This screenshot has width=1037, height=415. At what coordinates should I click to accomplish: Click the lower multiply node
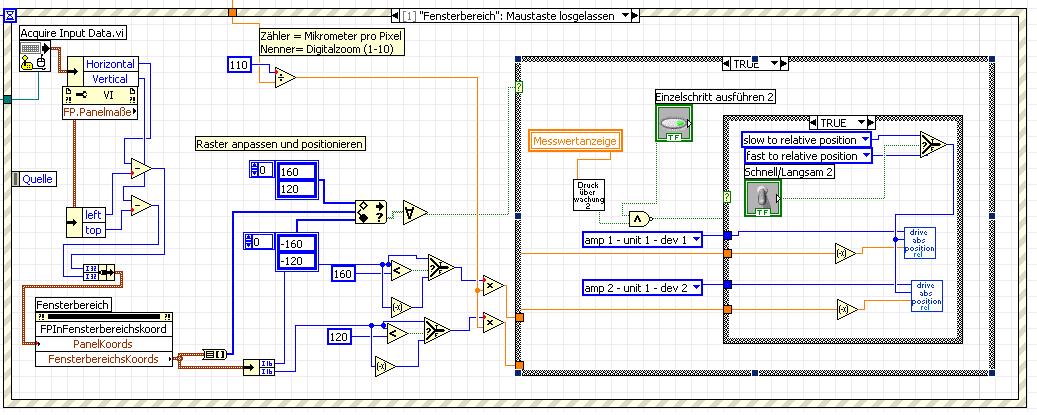pyautogui.click(x=493, y=322)
